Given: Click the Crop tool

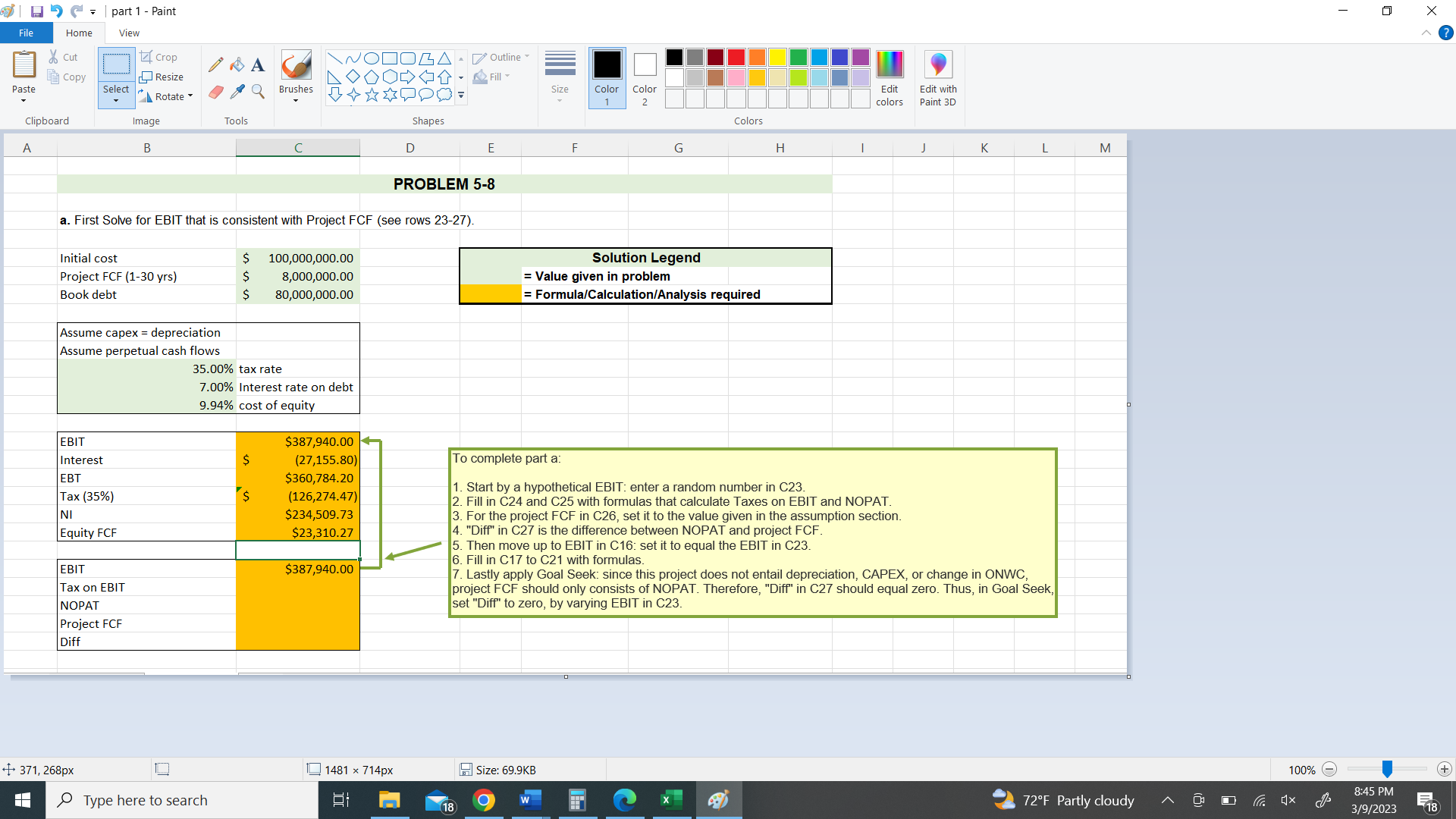Looking at the screenshot, I should click(x=159, y=57).
